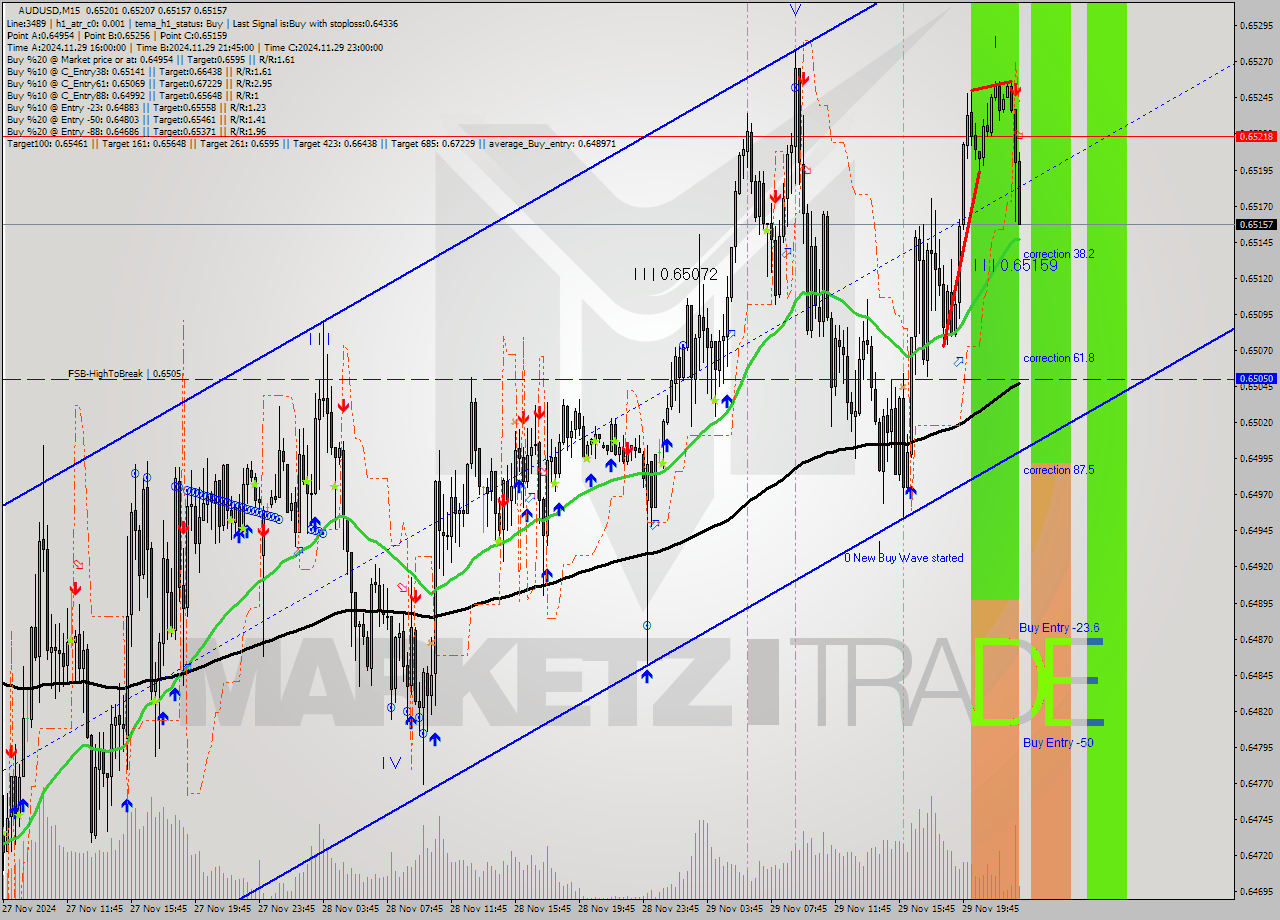The width and height of the screenshot is (1280, 920).
Task: Click the 'I I I 0.65072' wave label
Action: point(675,273)
